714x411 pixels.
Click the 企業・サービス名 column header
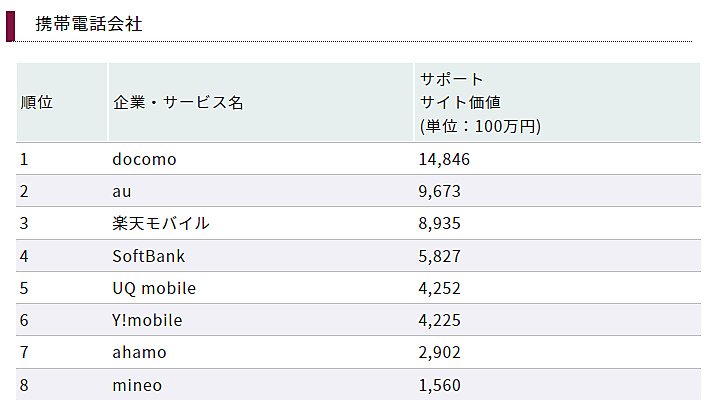178,103
